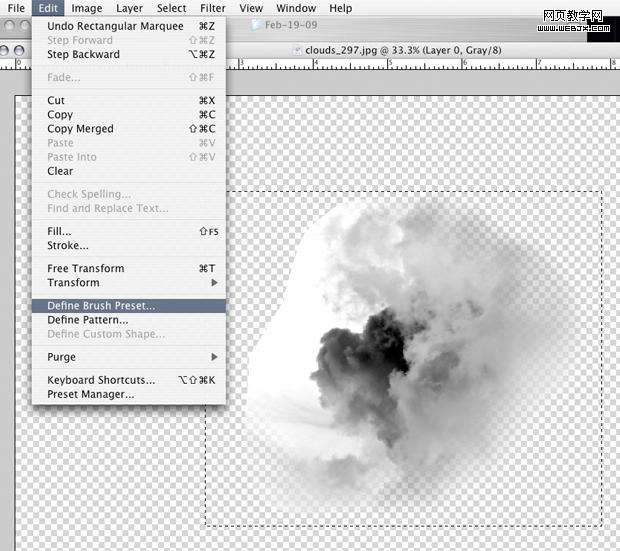Viewport: 620px width, 551px height.
Task: Open the Image menu
Action: tap(87, 8)
